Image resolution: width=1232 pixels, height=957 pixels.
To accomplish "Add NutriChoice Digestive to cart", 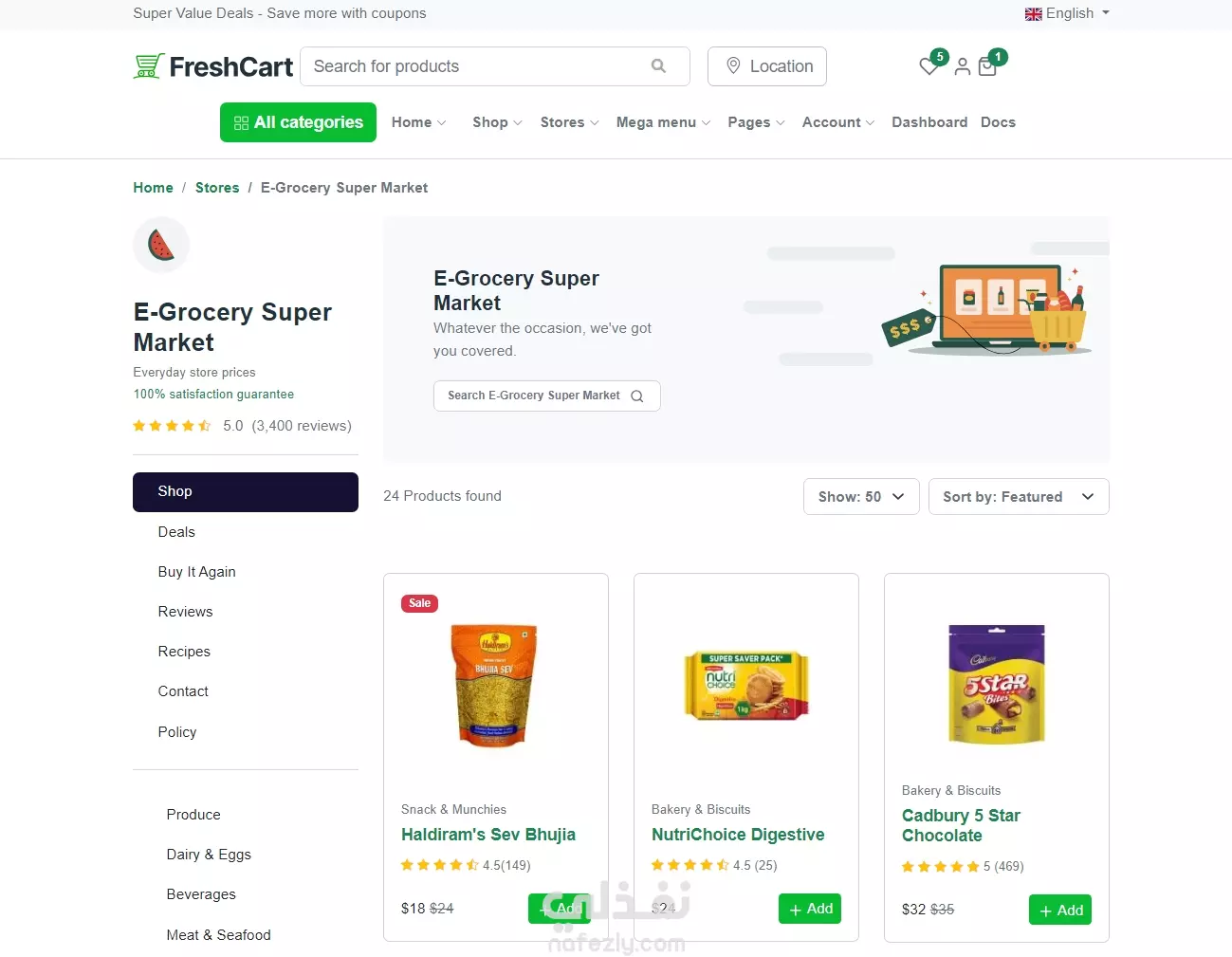I will coord(810,909).
